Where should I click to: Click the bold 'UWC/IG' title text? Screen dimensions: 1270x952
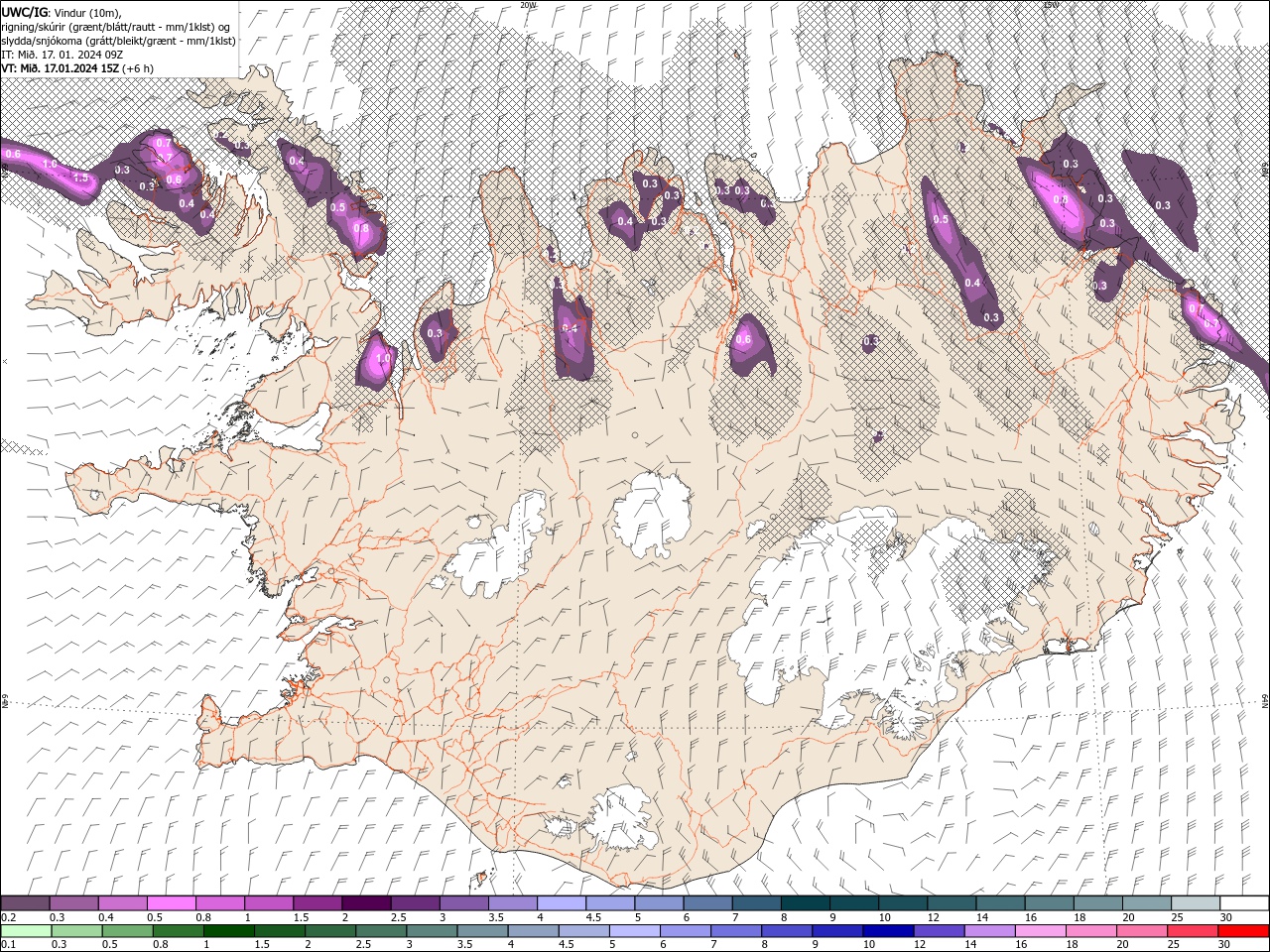[25, 12]
